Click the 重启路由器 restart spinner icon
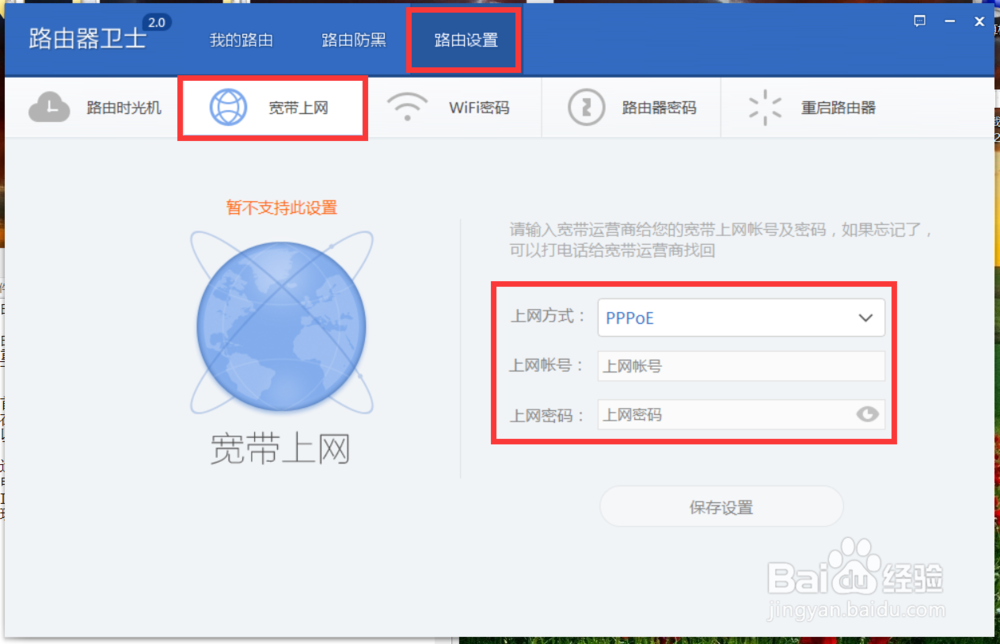The width and height of the screenshot is (1000, 644). point(764,106)
